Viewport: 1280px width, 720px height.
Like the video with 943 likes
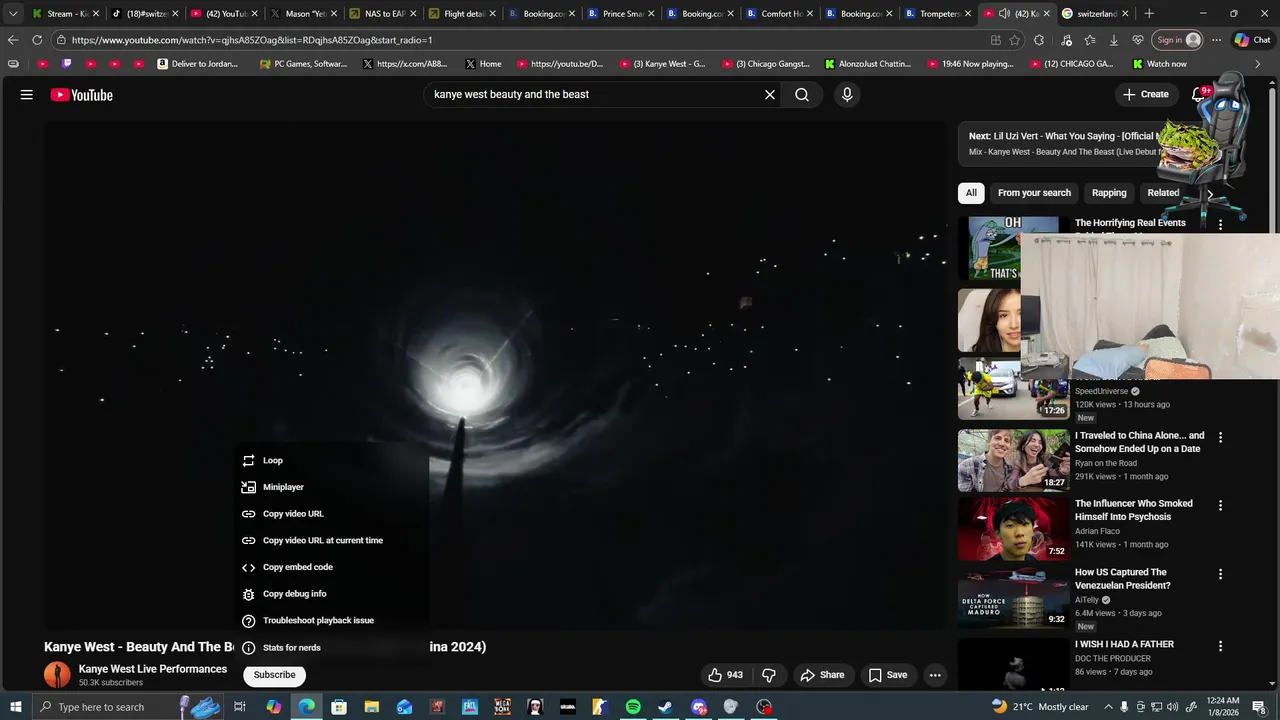click(x=725, y=675)
